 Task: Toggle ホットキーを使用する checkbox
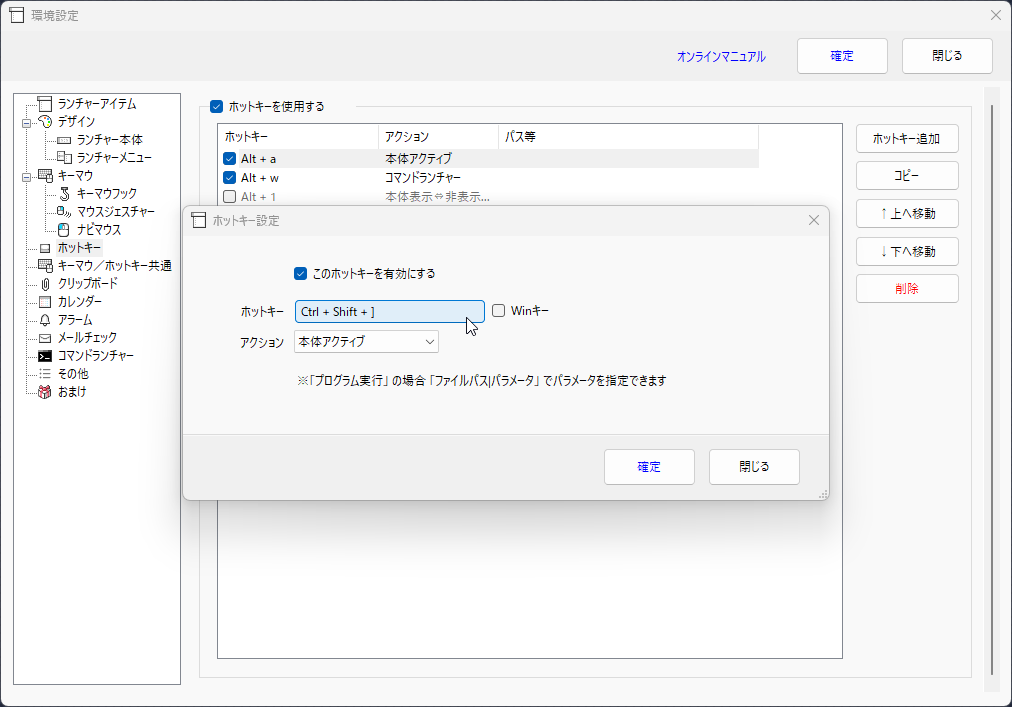pyautogui.click(x=217, y=107)
